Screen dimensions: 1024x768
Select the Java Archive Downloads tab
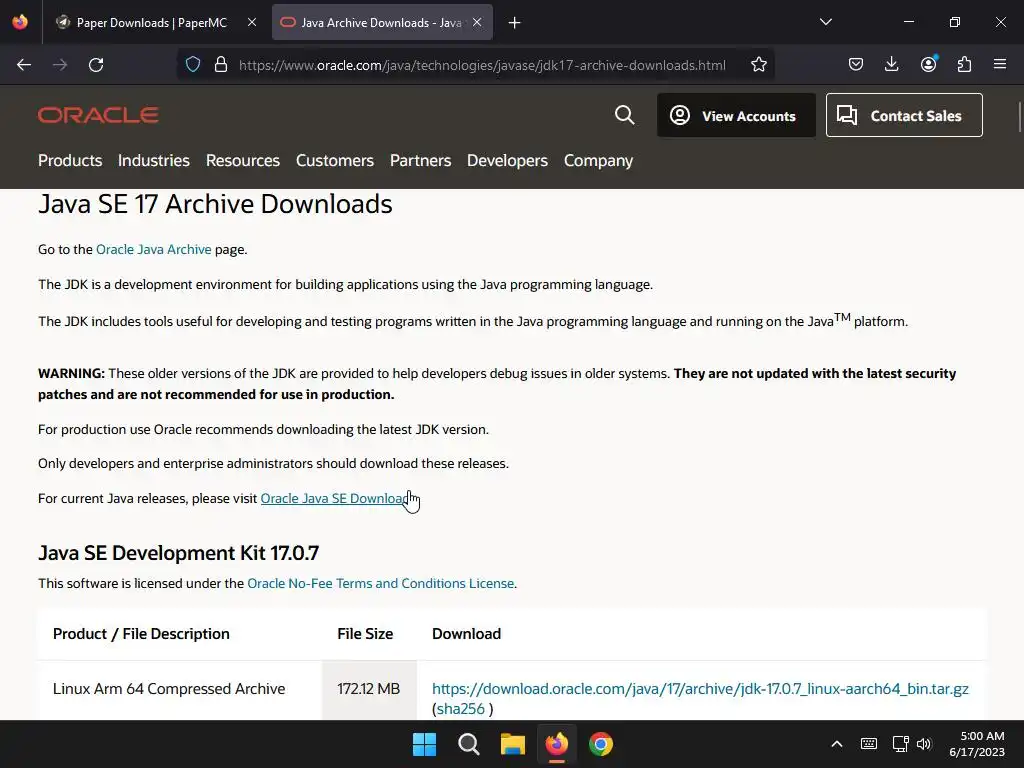tap(382, 23)
